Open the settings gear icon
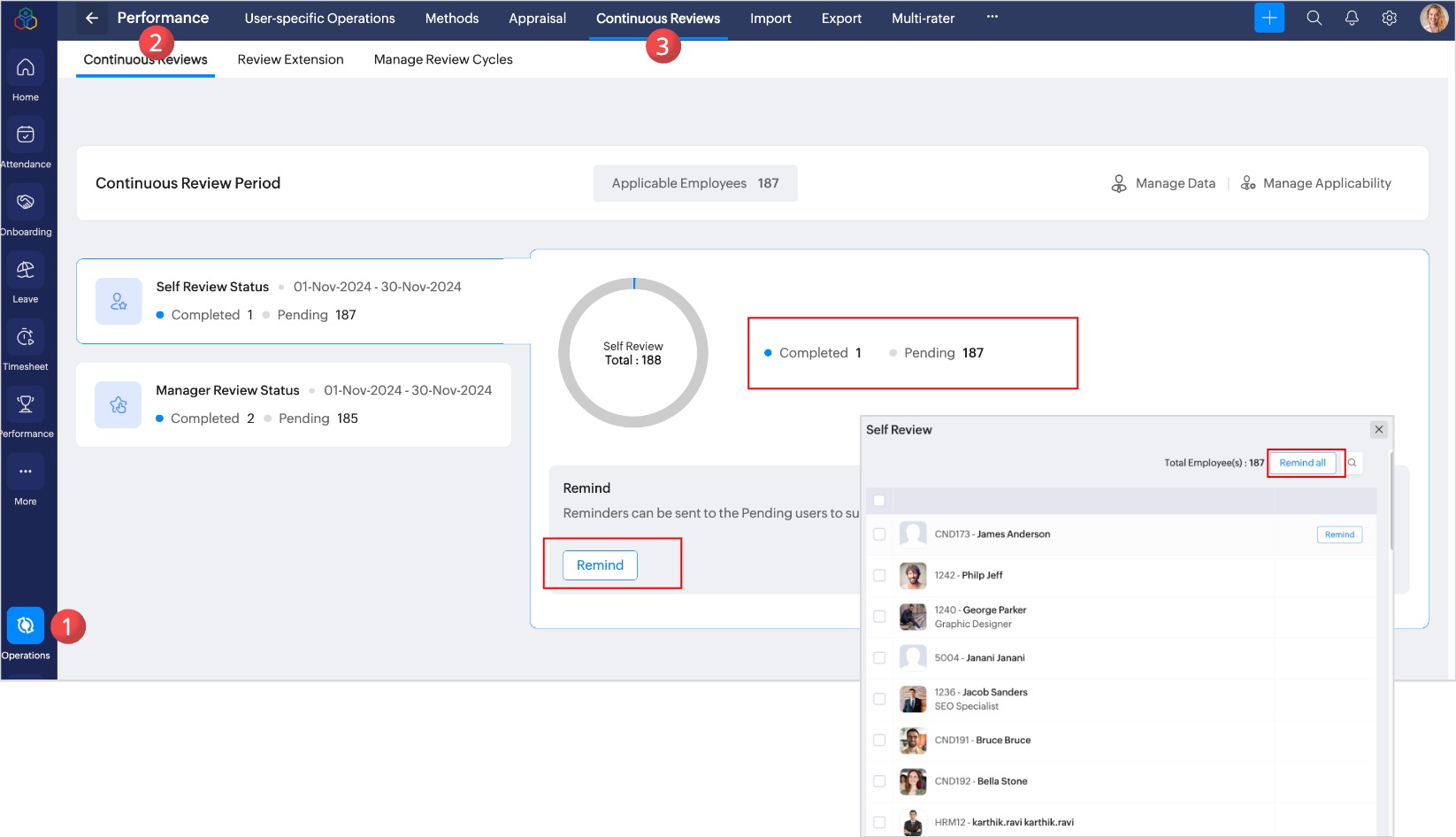The image size is (1456, 837). (x=1390, y=19)
